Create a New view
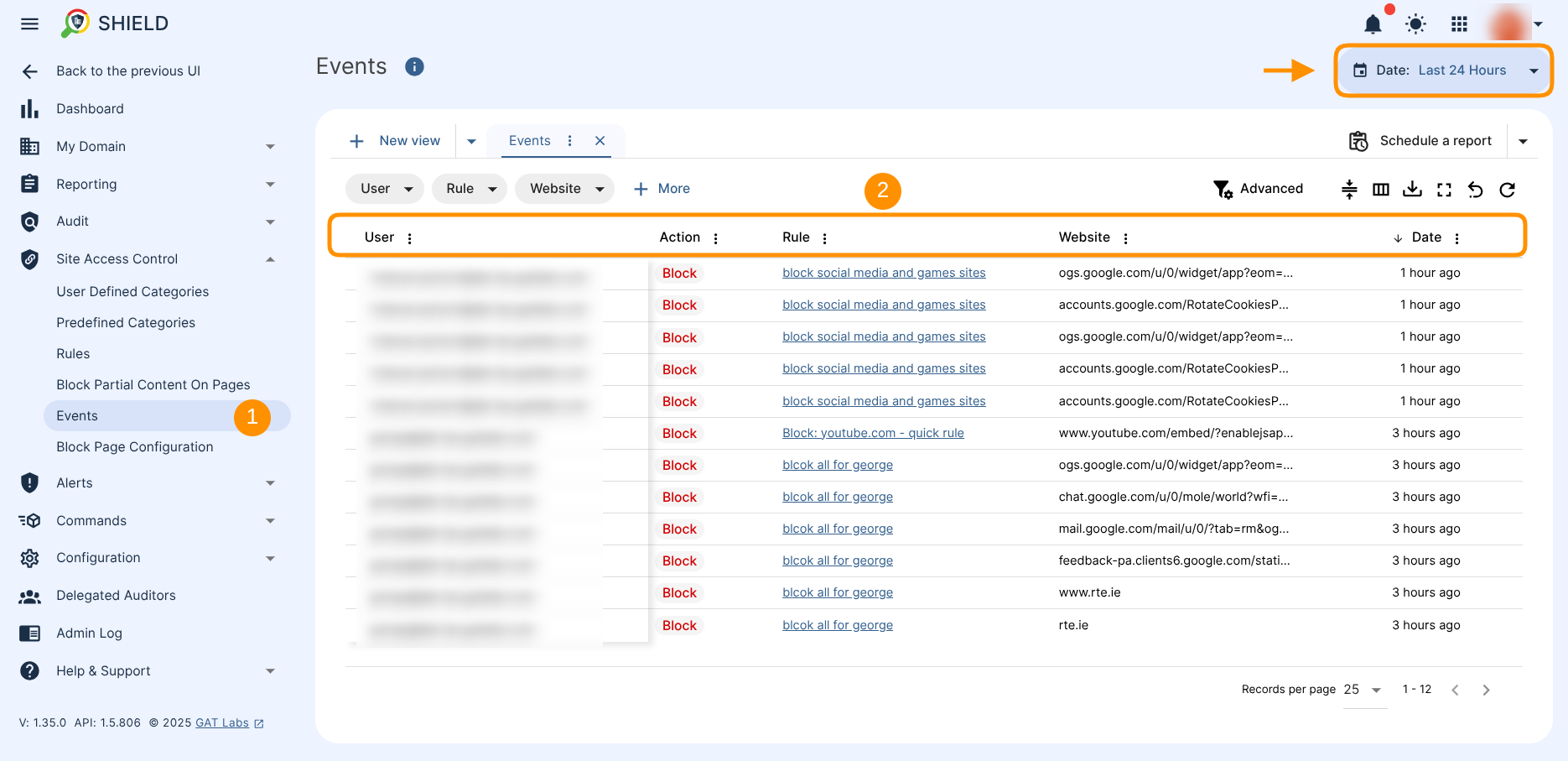1568x761 pixels. 395,141
